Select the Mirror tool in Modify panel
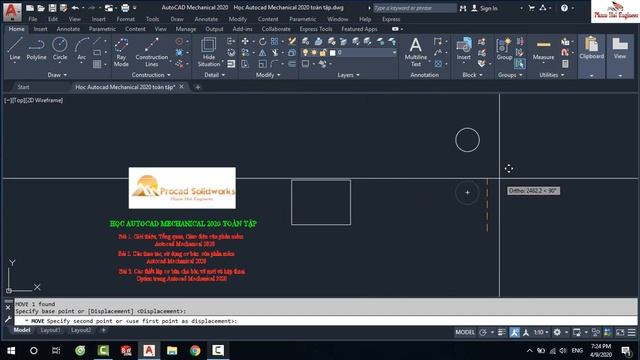 point(262,53)
